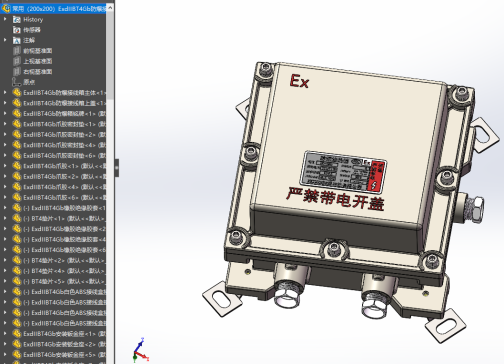Click the feature tree panel collapse handle

(117, 168)
